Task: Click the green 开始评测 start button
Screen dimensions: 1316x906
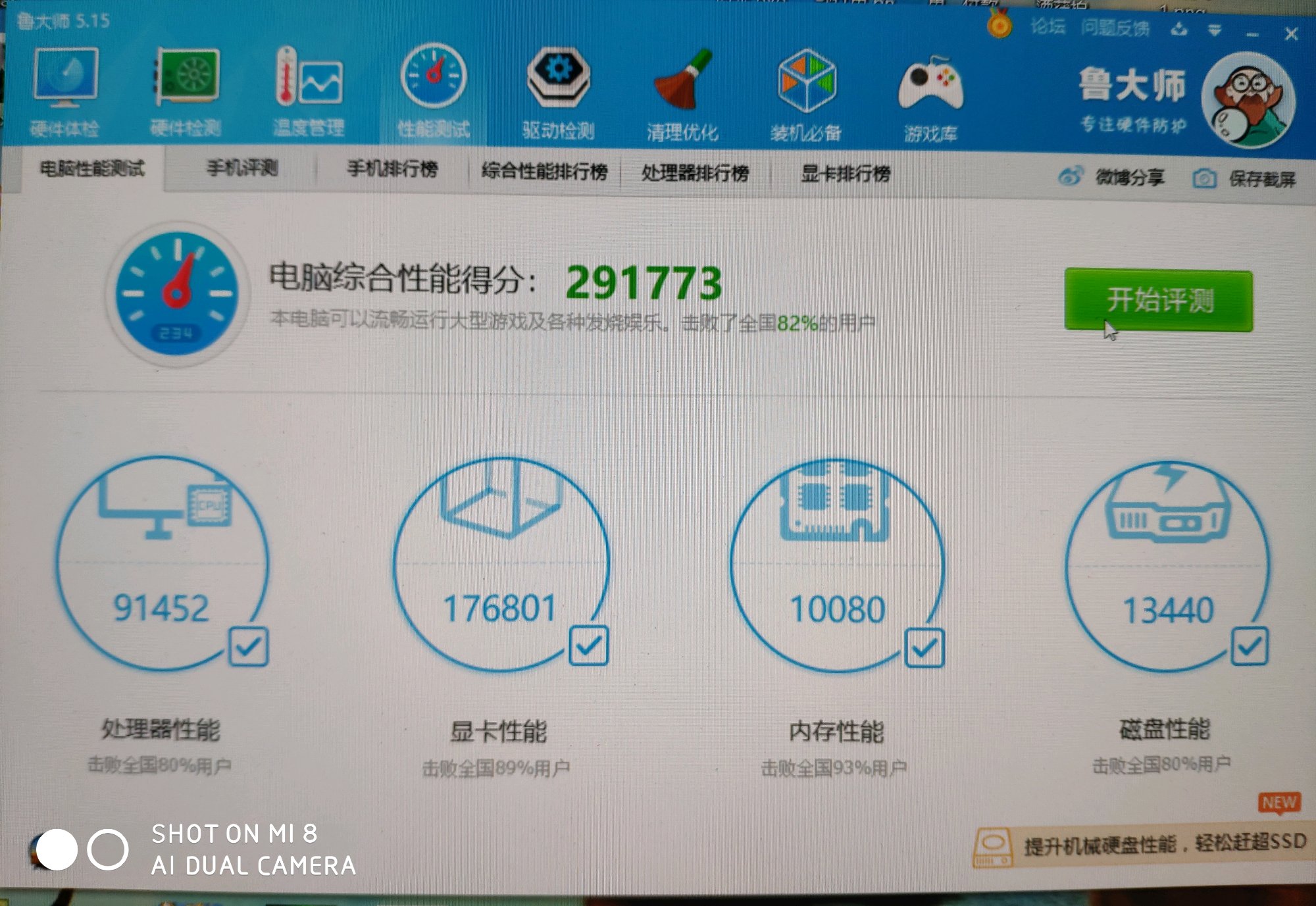Action: point(1159,300)
